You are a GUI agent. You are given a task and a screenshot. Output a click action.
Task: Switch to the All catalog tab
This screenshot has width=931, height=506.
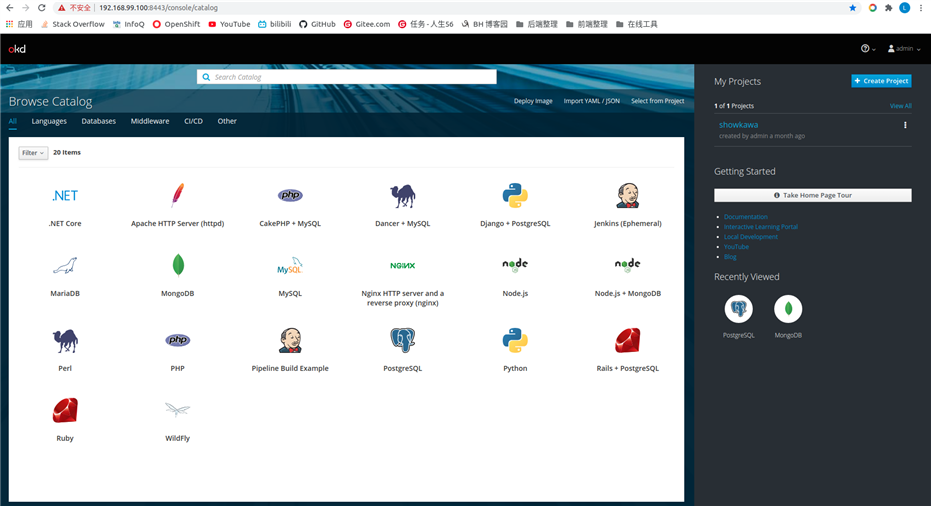pos(12,121)
